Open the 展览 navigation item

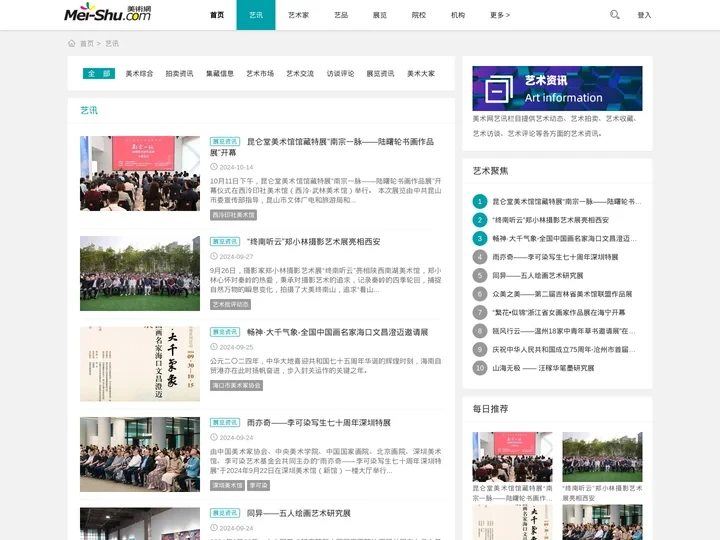(x=380, y=15)
